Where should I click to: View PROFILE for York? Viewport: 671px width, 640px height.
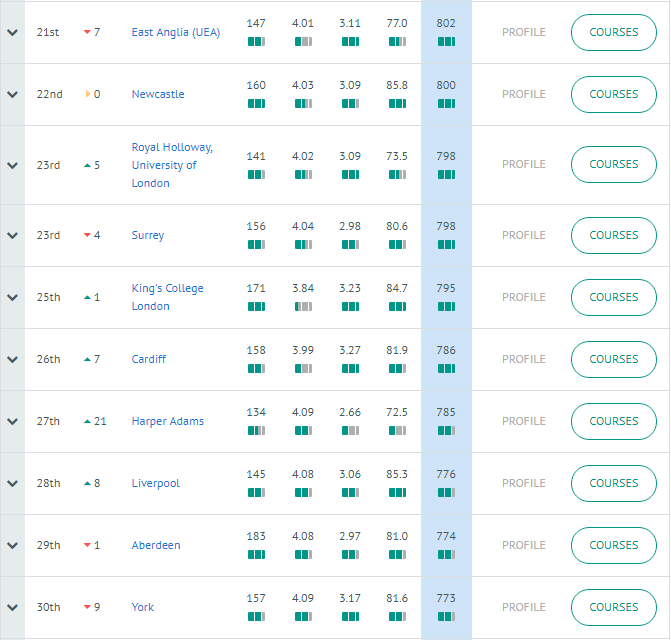pyautogui.click(x=524, y=607)
